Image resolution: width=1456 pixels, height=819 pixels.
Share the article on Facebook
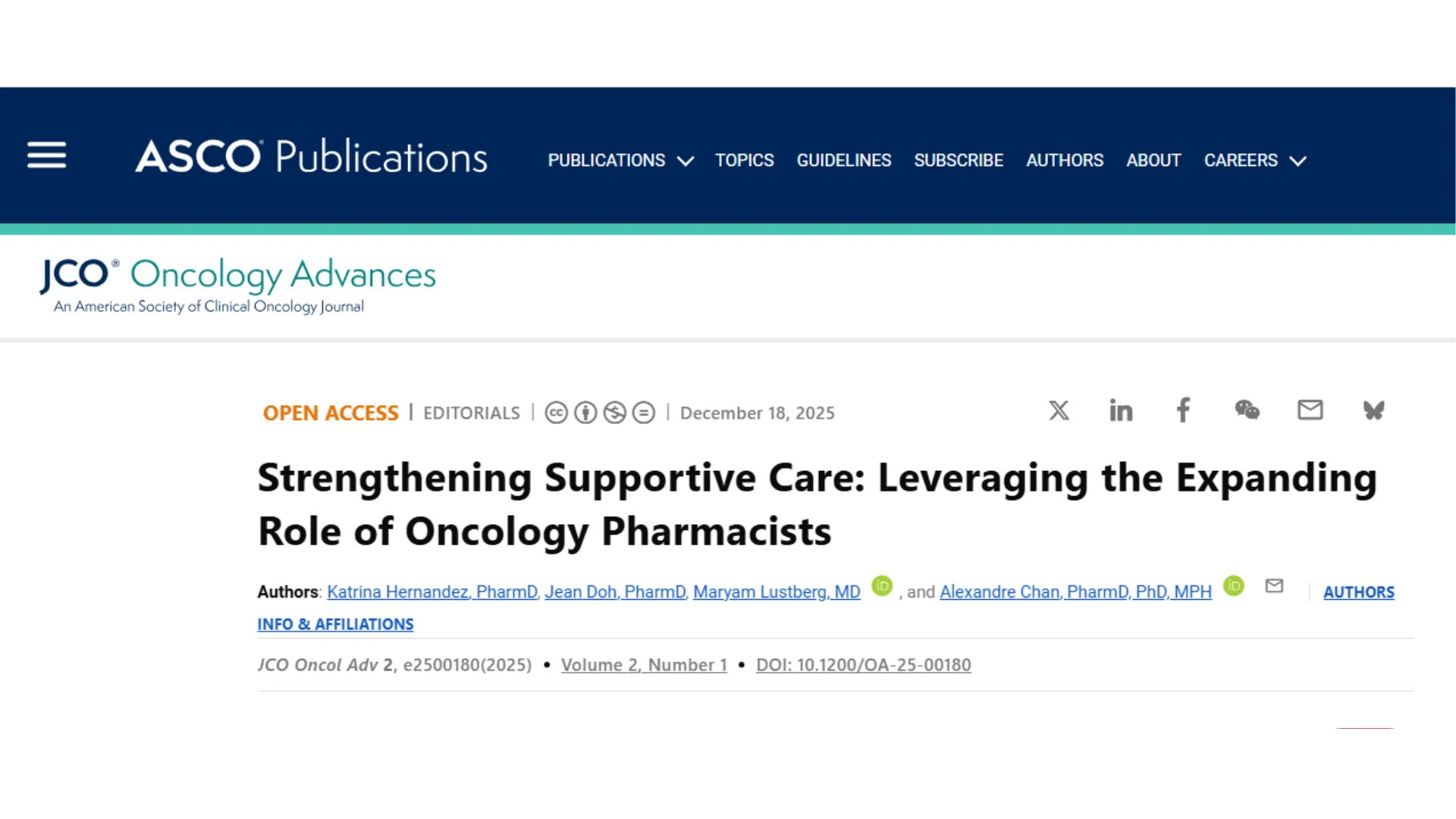(1183, 410)
